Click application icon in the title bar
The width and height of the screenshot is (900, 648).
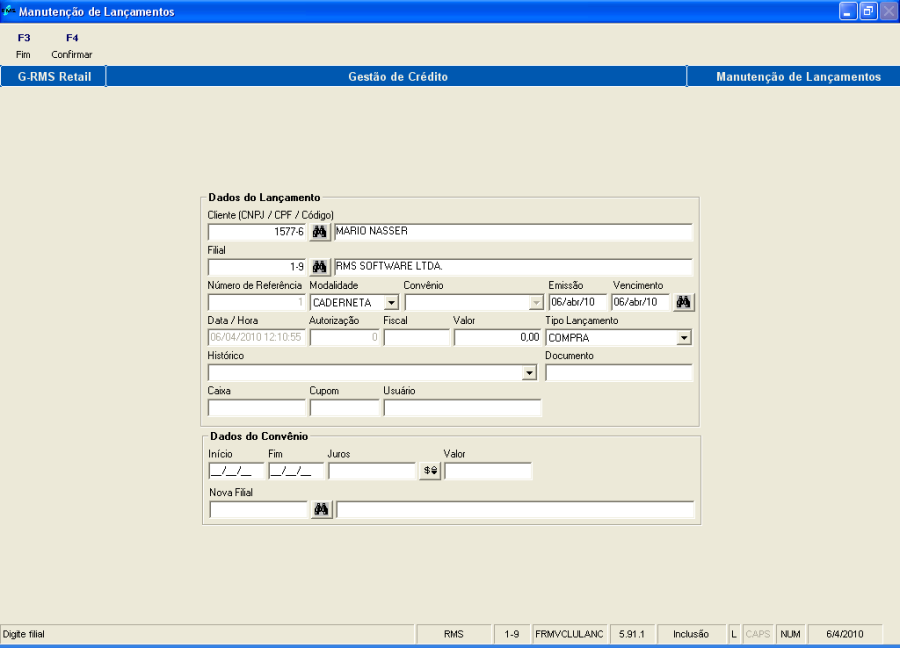8,11
